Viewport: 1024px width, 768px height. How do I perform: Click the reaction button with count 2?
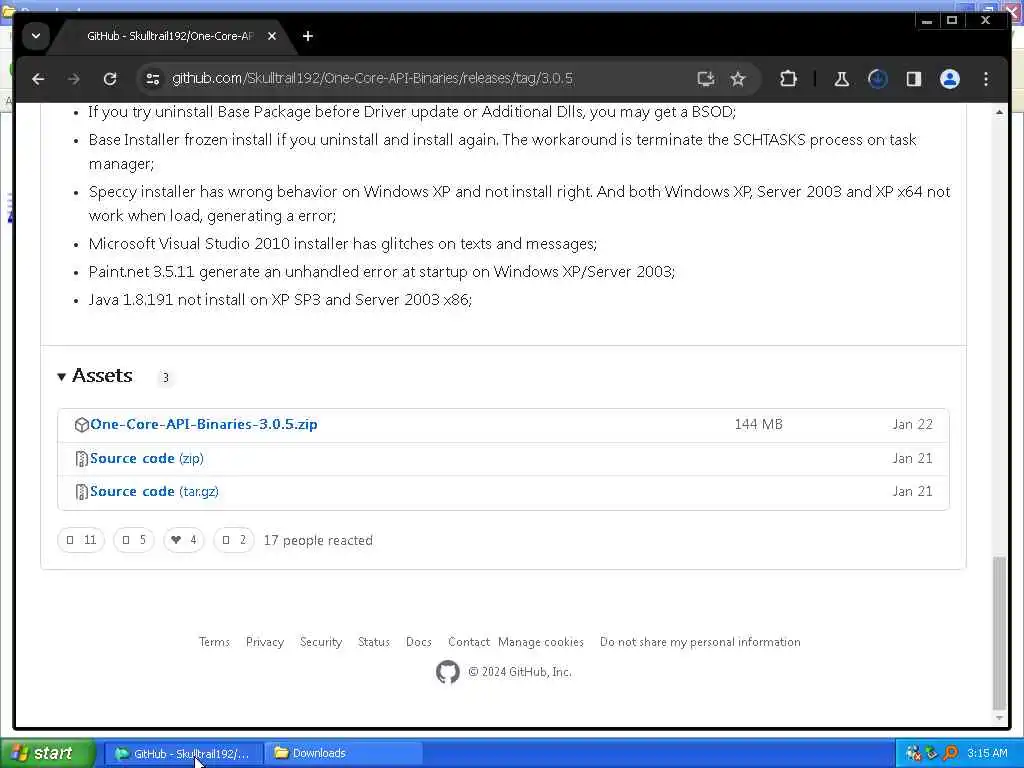(x=234, y=540)
